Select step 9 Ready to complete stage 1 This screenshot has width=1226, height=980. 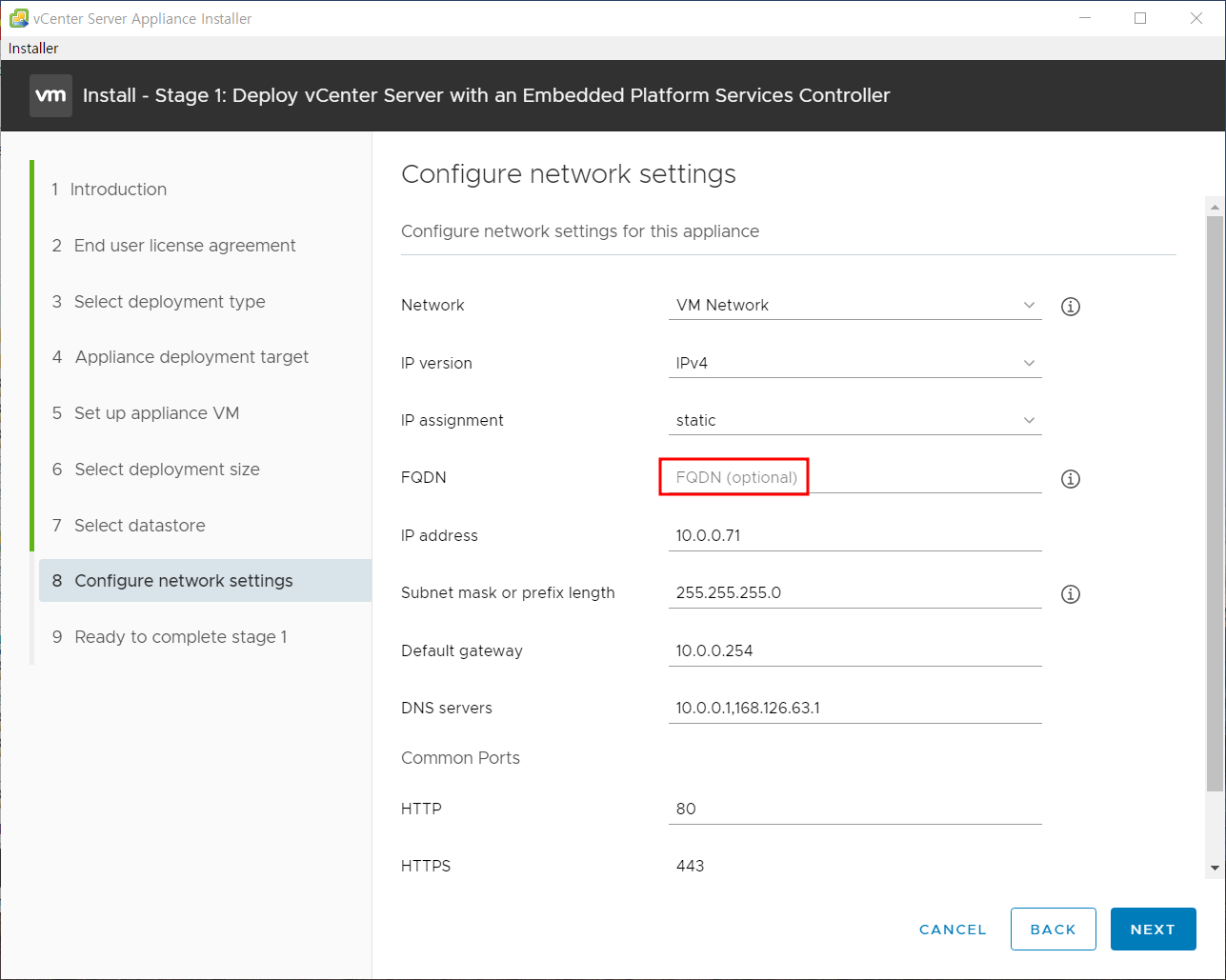[169, 637]
